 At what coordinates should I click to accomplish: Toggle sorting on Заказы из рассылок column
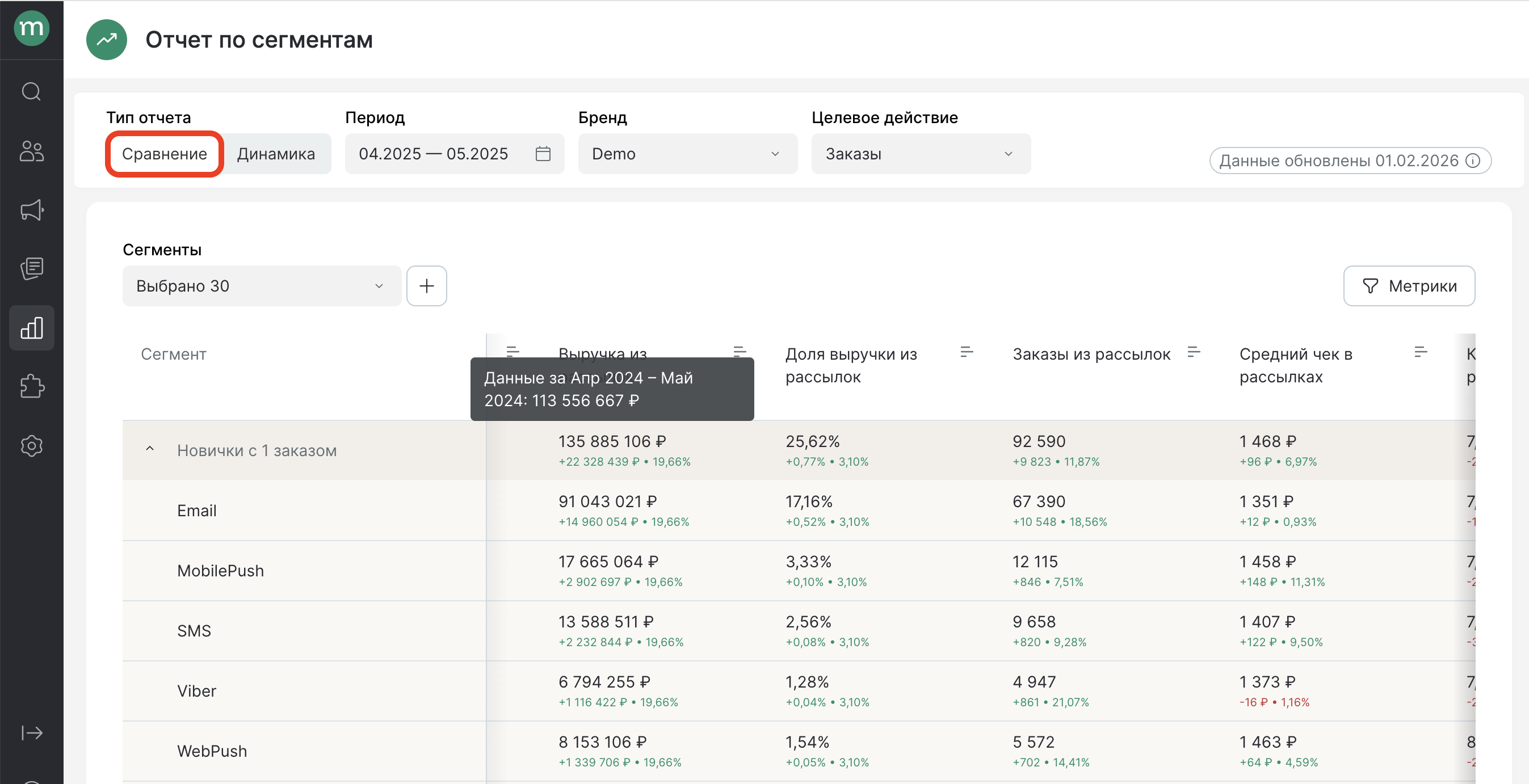point(1195,351)
